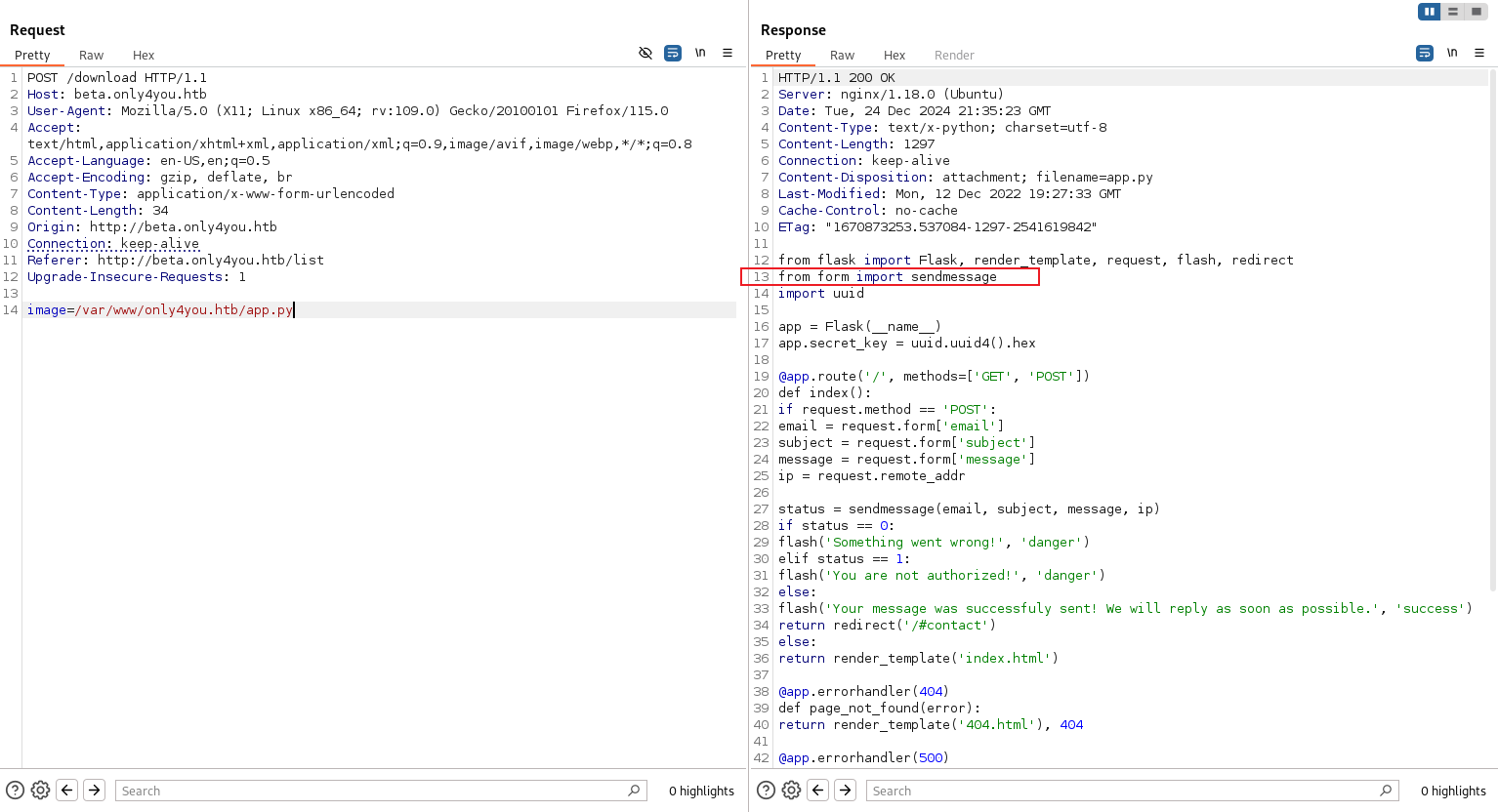Click @app.route('/') decorator line

click(x=935, y=376)
